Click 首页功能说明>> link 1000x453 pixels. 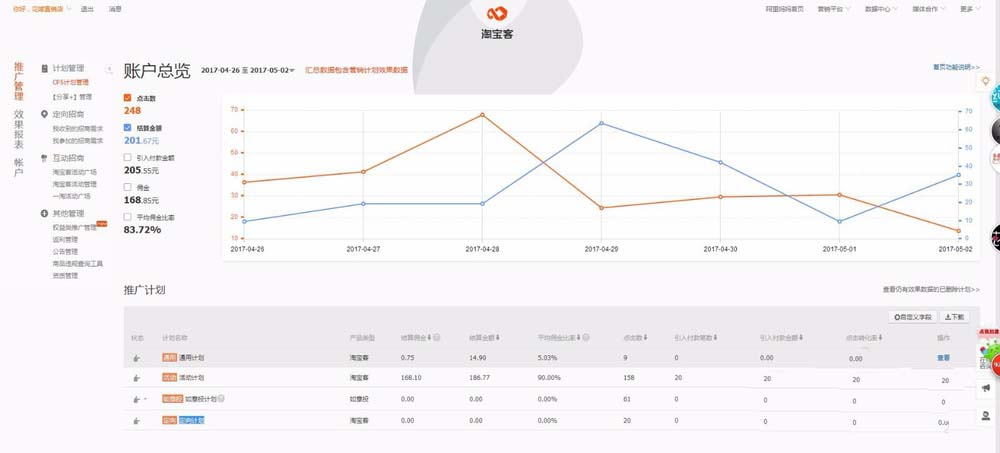[956, 66]
